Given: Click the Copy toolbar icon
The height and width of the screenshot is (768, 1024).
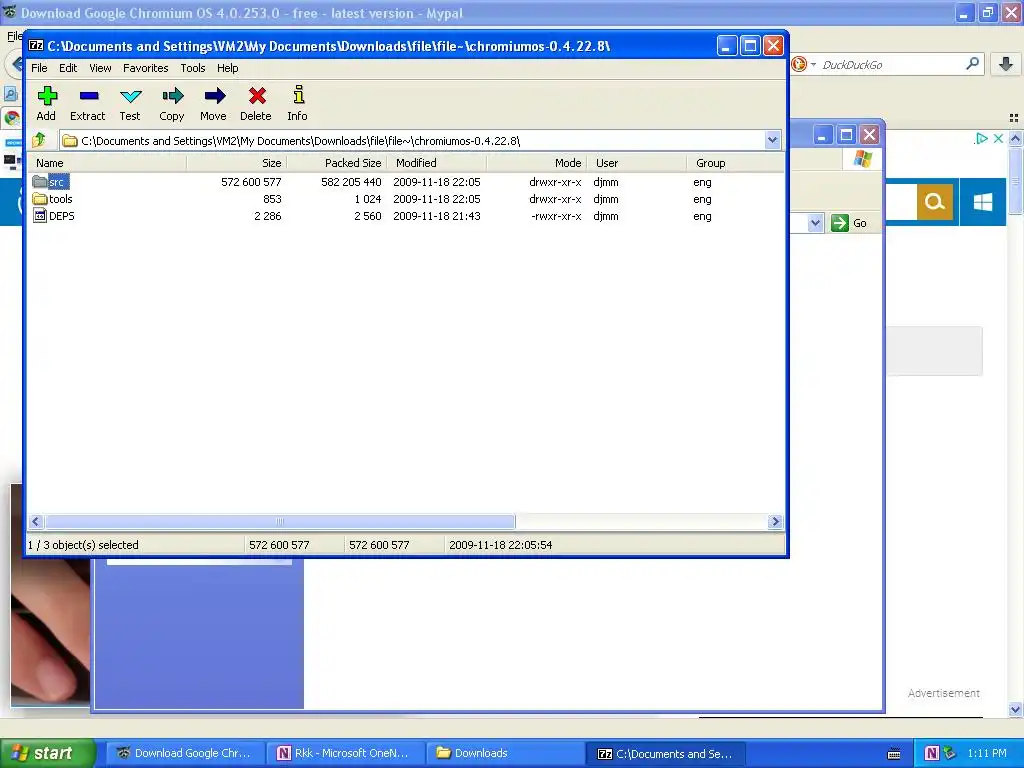Looking at the screenshot, I should (x=173, y=96).
